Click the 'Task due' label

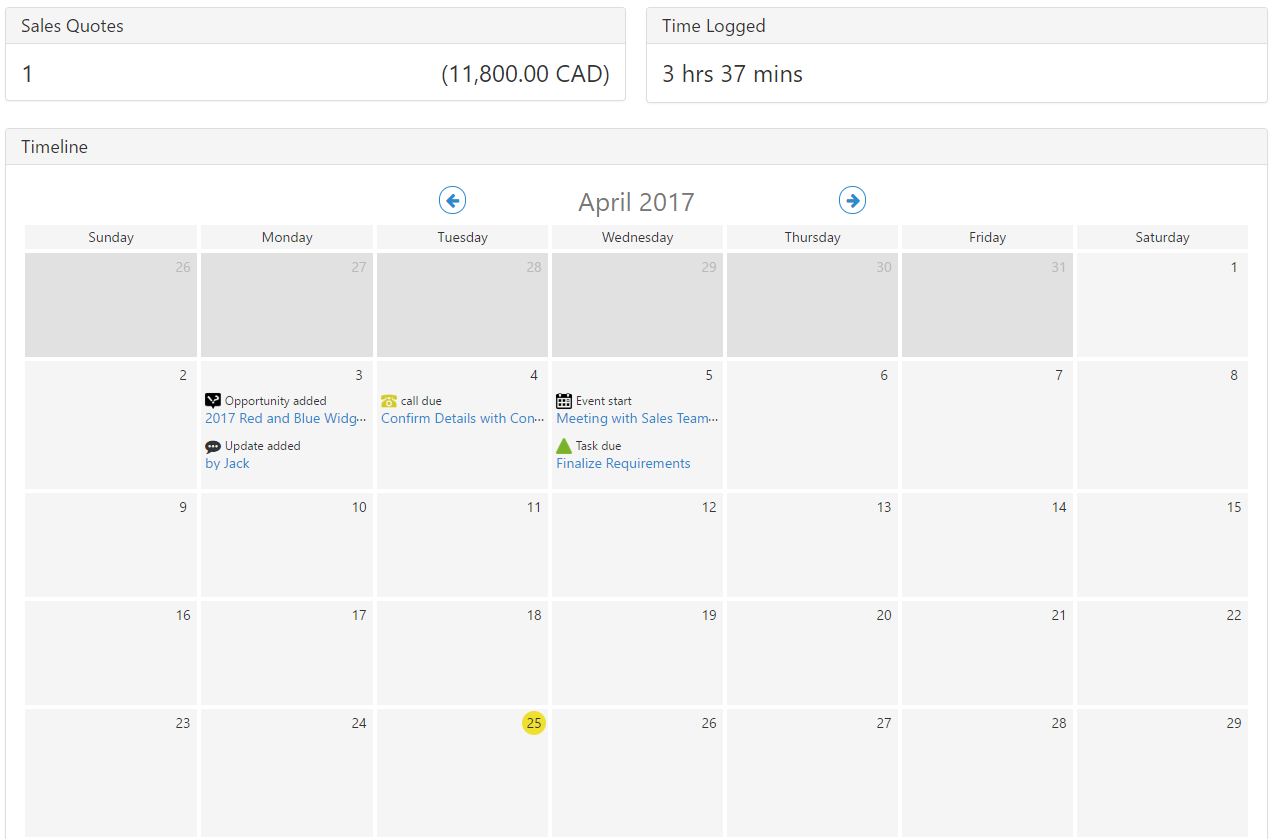599,446
